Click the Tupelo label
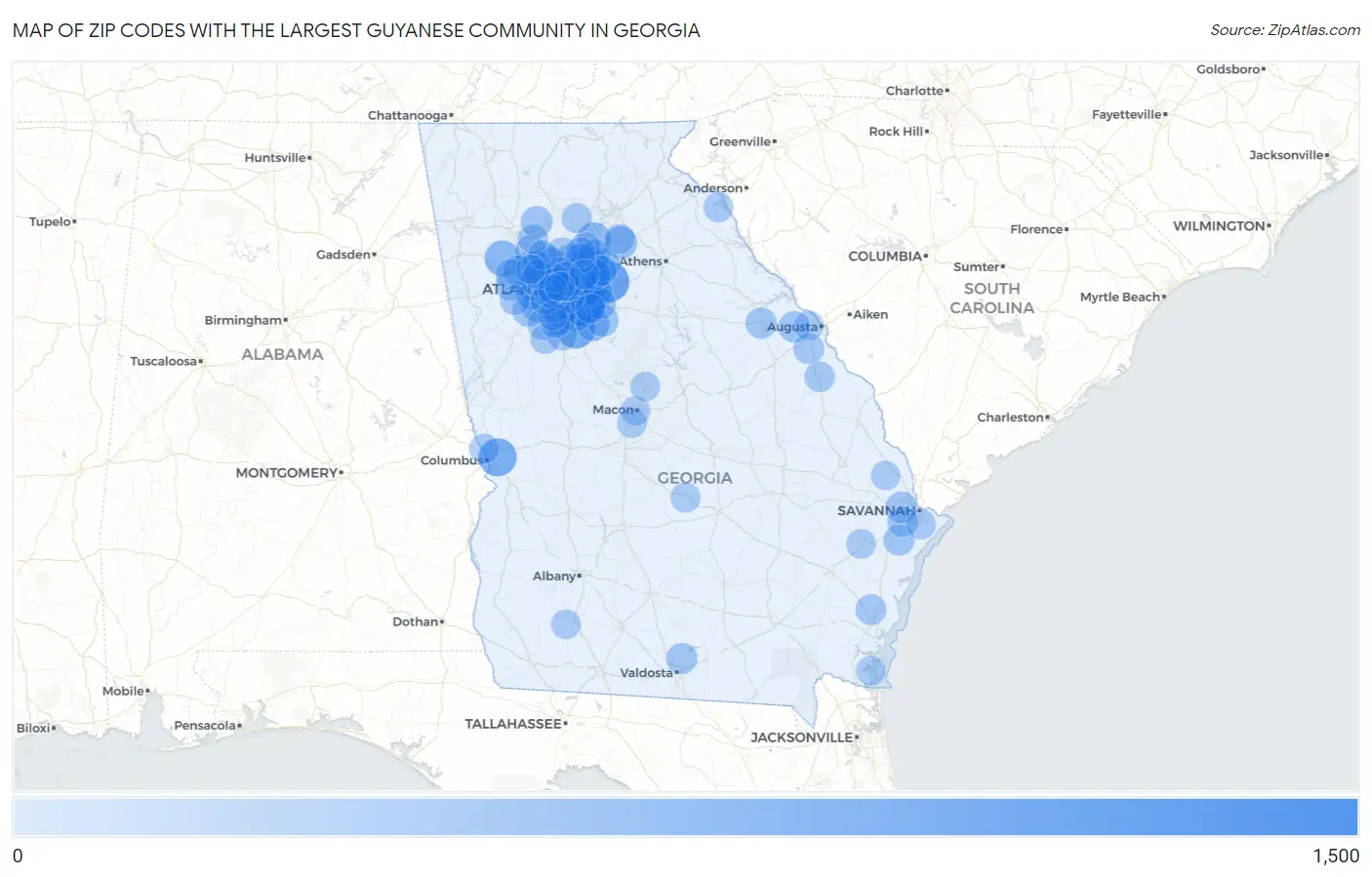1372x877 pixels. [x=51, y=221]
